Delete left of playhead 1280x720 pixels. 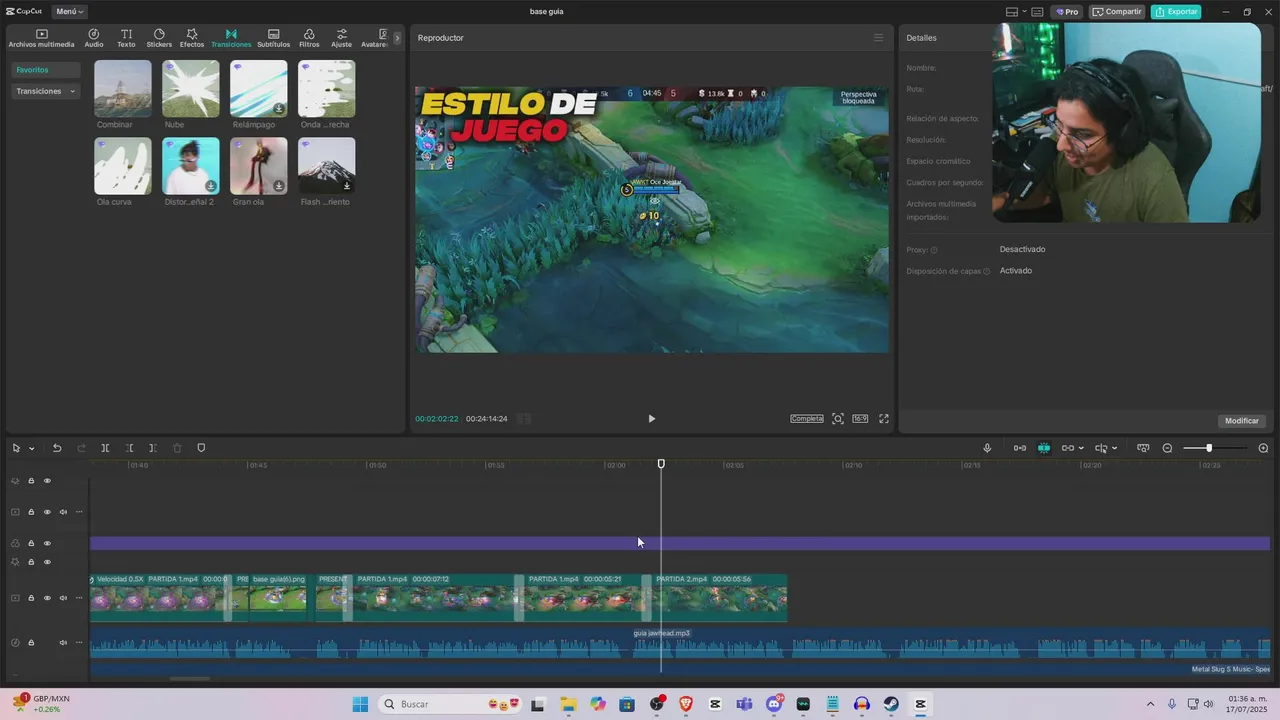click(129, 448)
